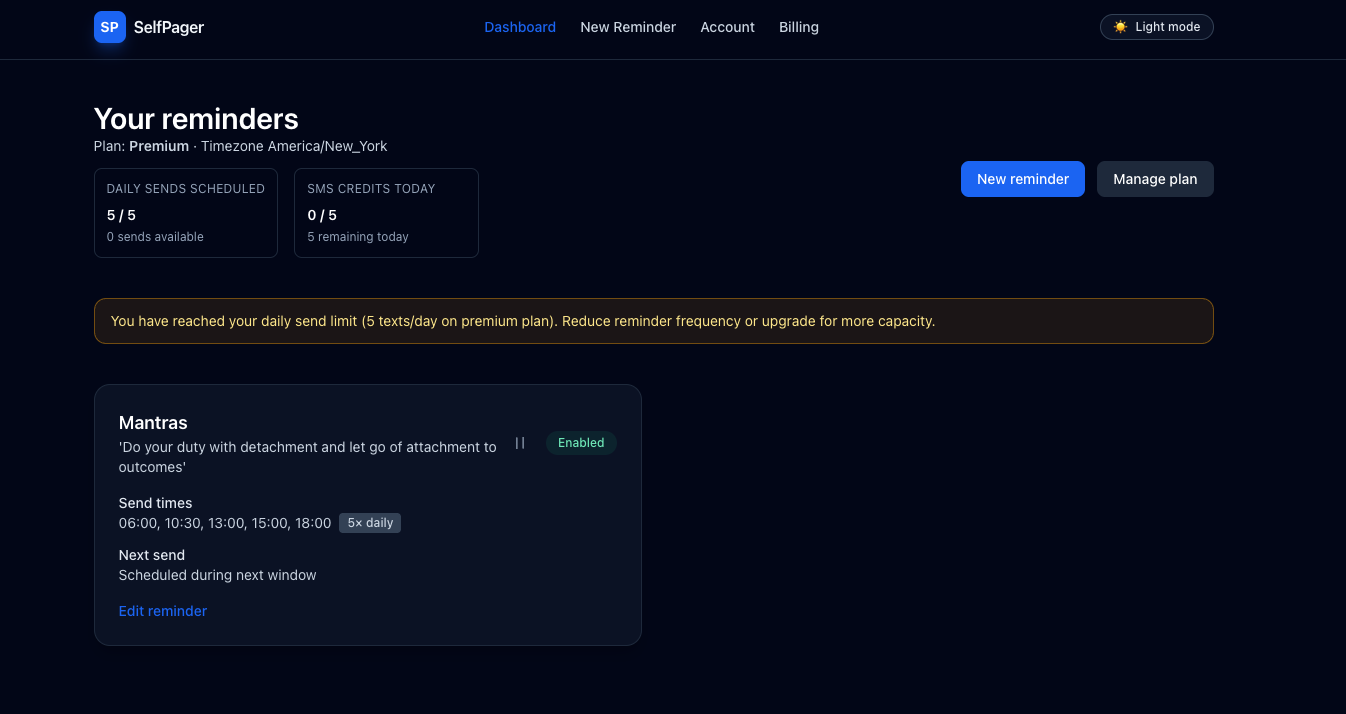Open the Billing page

pos(798,27)
